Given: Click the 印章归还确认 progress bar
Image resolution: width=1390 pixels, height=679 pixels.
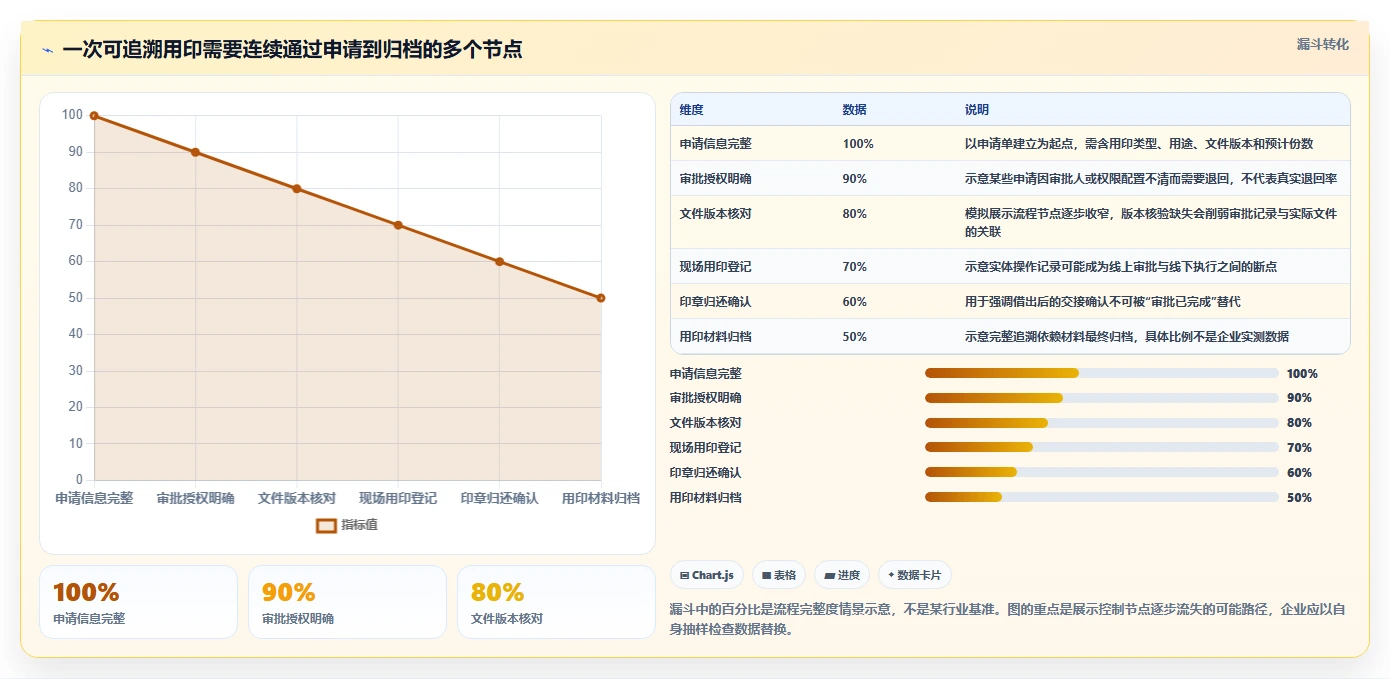Looking at the screenshot, I should (x=1101, y=472).
